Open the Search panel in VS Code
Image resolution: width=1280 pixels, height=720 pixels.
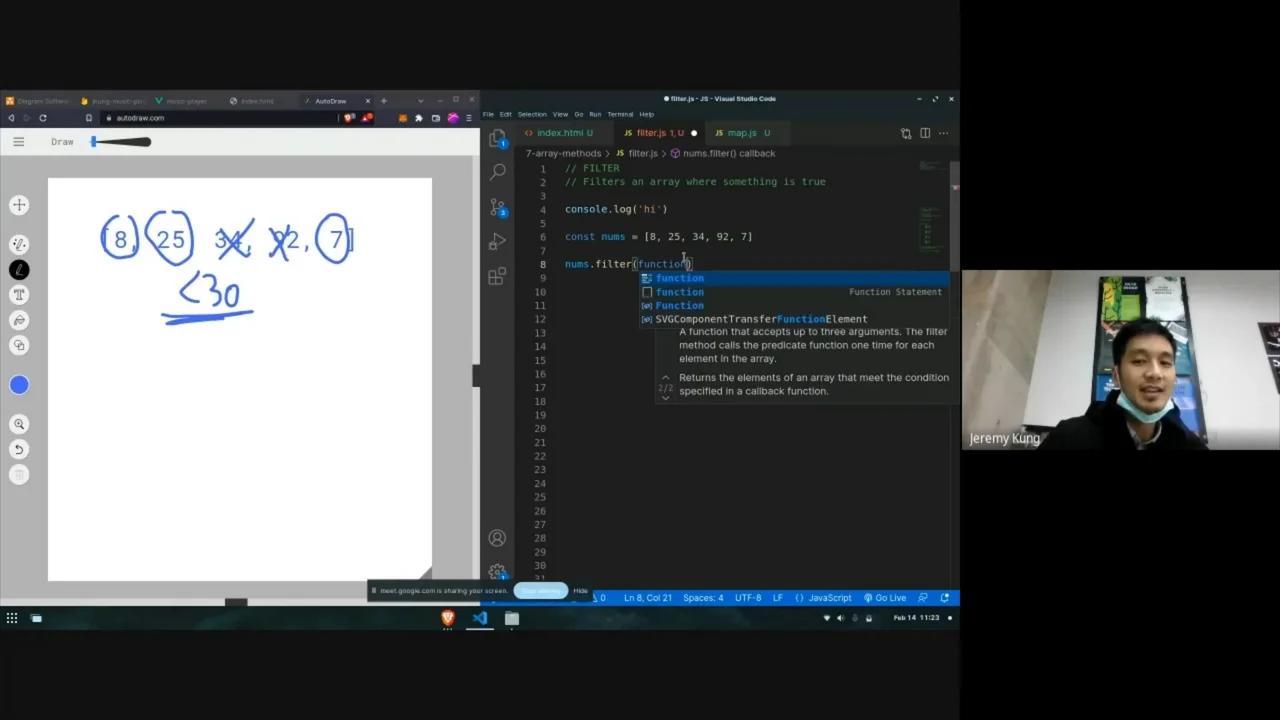coord(497,171)
